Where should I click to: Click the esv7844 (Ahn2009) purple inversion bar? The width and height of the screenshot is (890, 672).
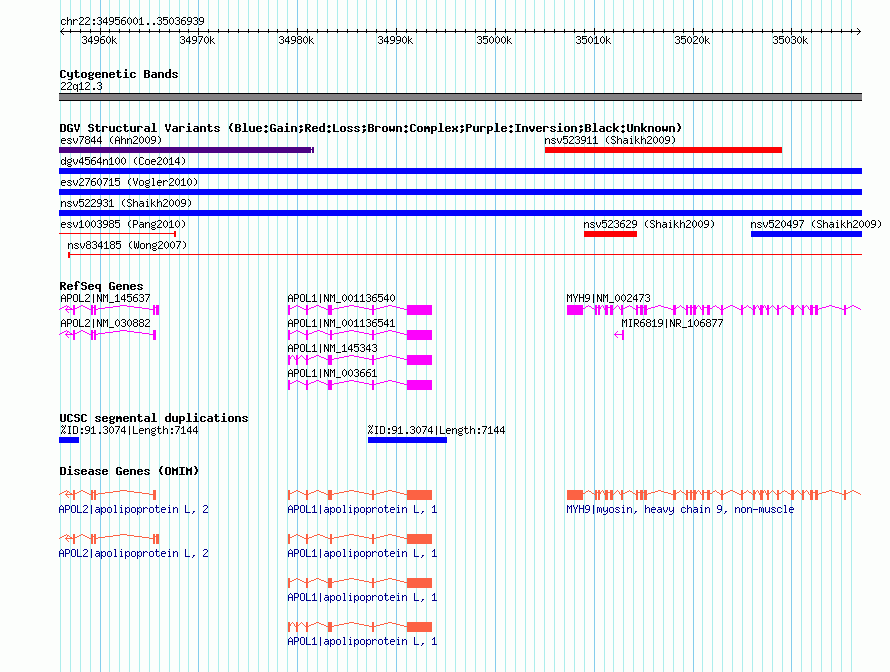[x=186, y=150]
